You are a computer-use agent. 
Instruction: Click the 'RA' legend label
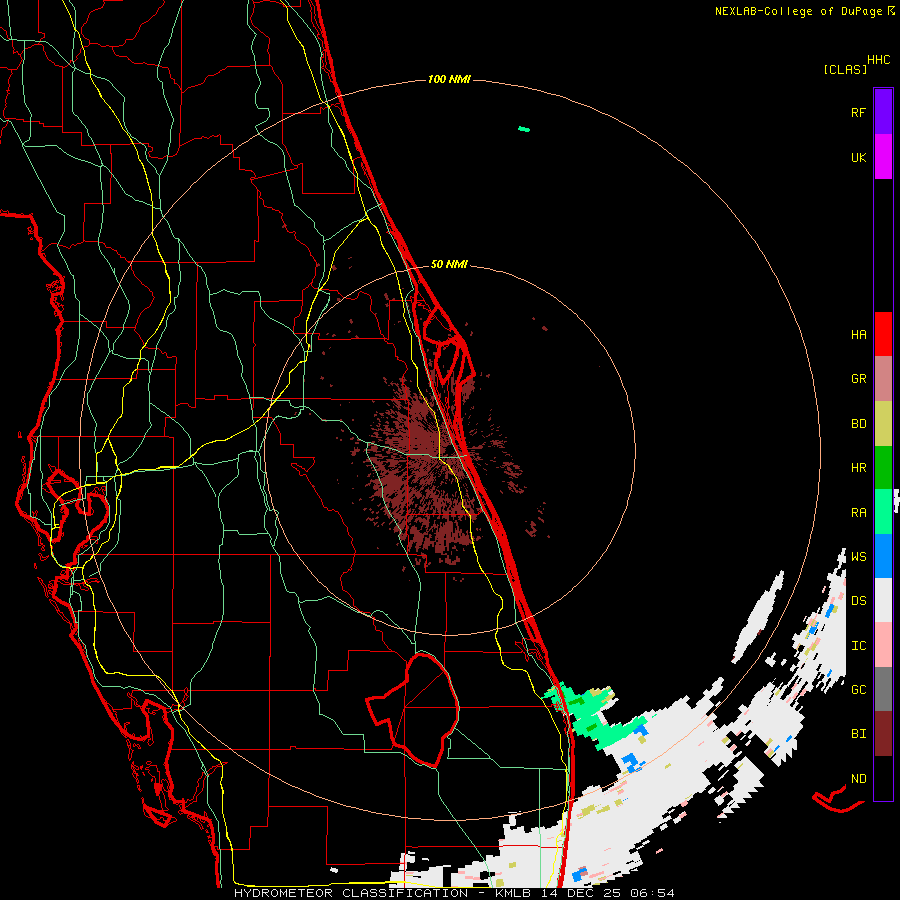pyautogui.click(x=858, y=512)
